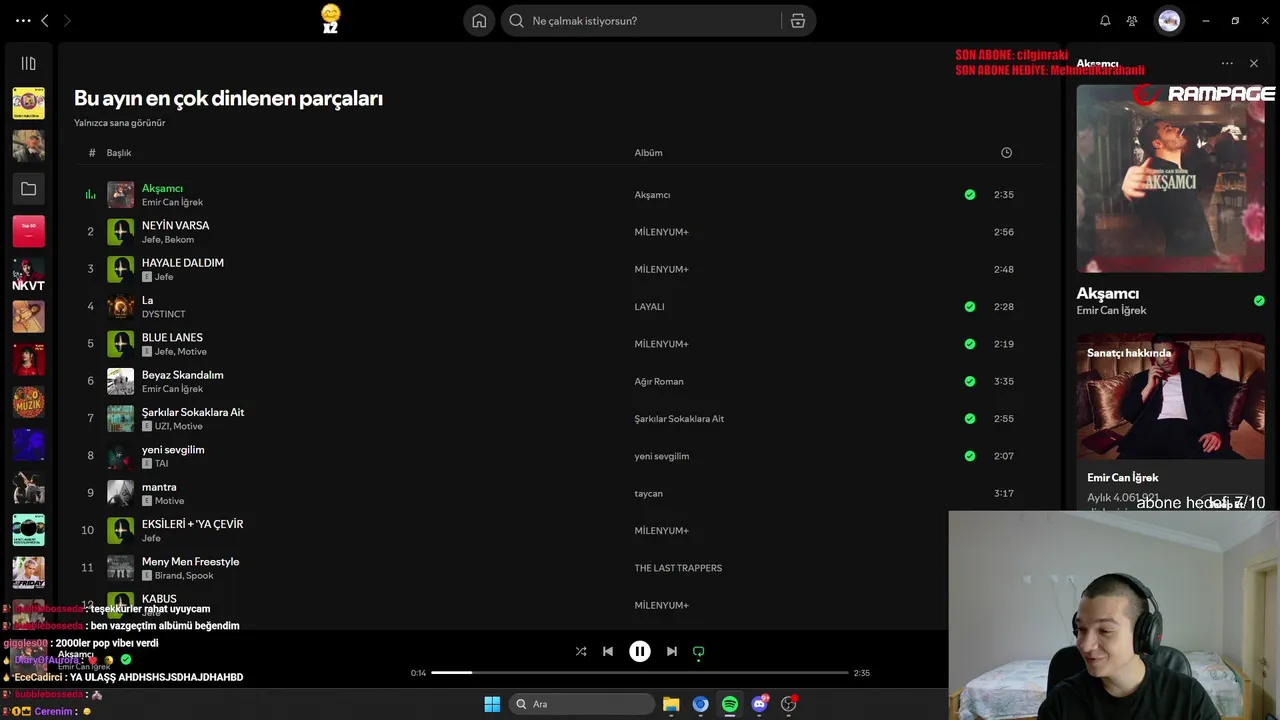Open Emir Can İğrek under Akşamcı in side panel
1280x720 pixels.
pos(1111,310)
